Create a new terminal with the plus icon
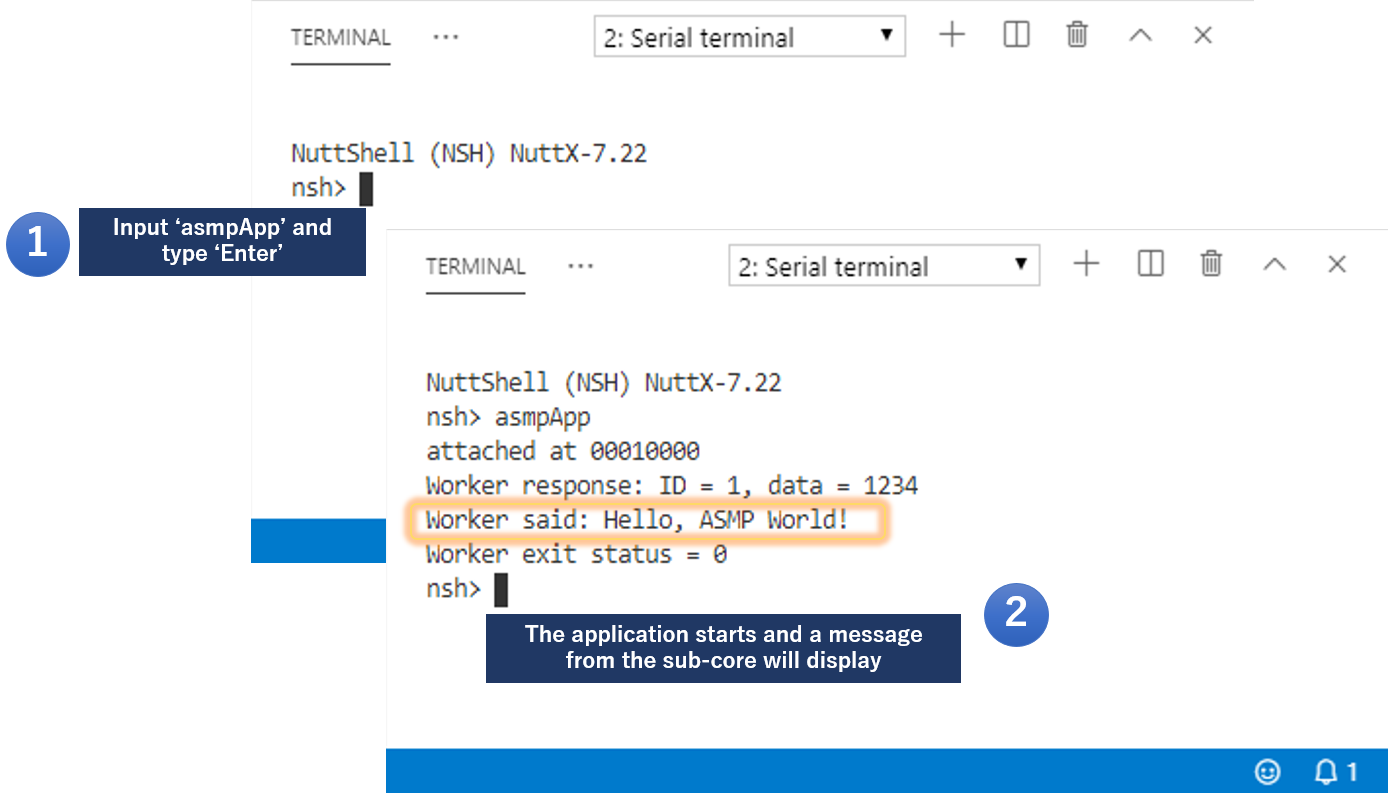Screen dimensions: 1388x793 (1086, 264)
